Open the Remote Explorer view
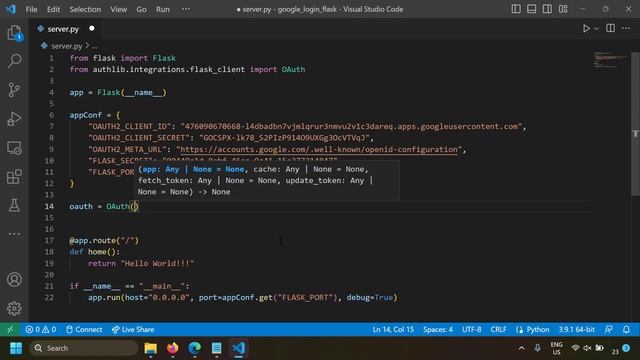The width and height of the screenshot is (640, 360). click(14, 148)
